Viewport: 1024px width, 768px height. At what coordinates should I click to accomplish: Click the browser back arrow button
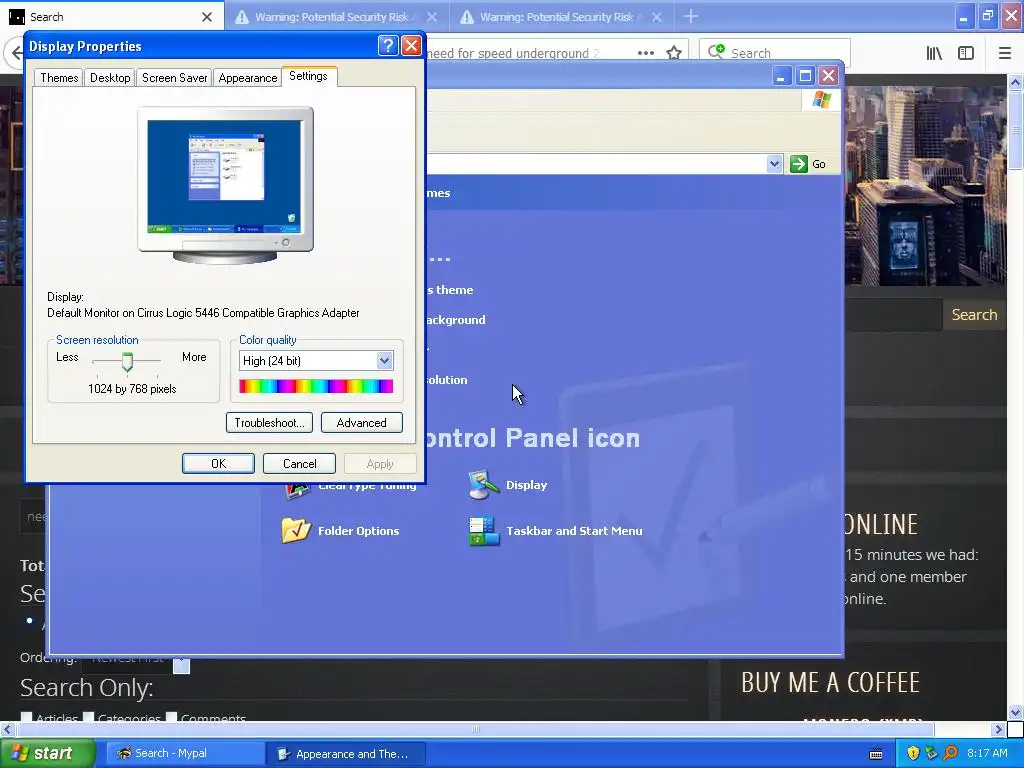pyautogui.click(x=16, y=53)
